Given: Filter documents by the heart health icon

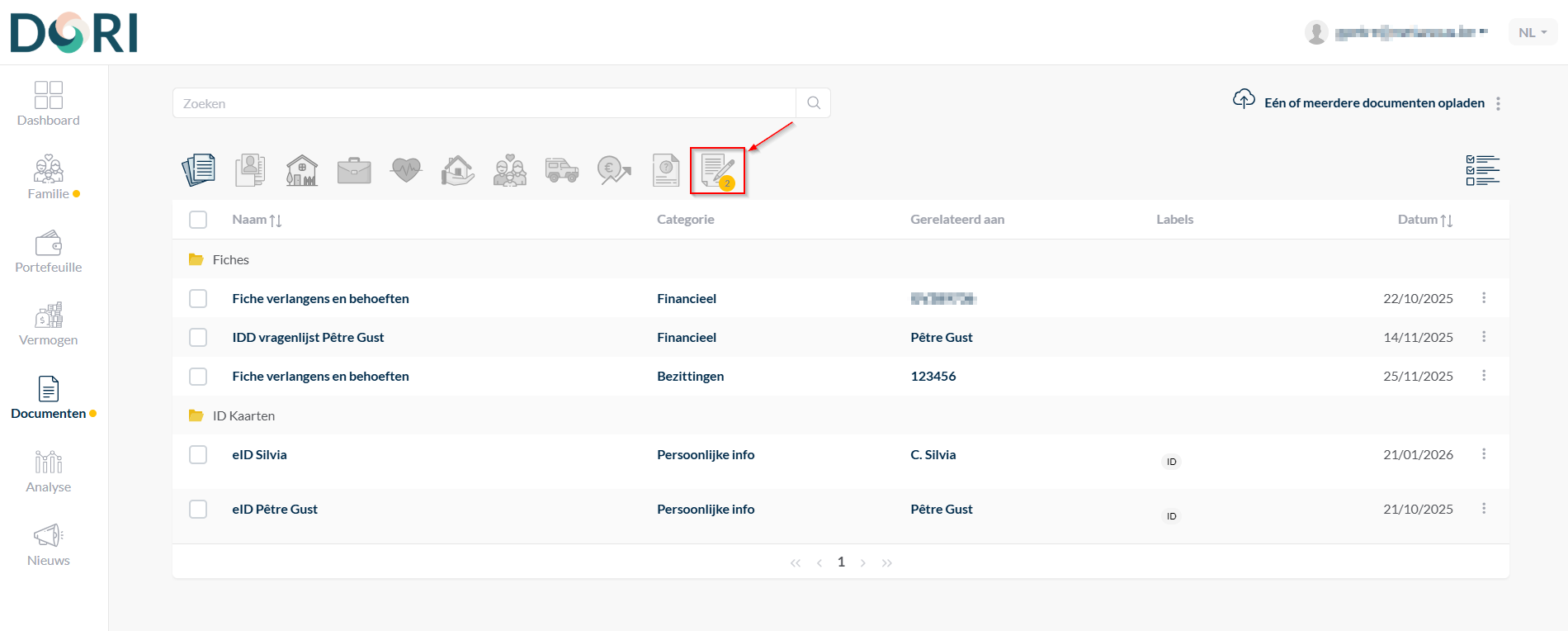Looking at the screenshot, I should pos(405,170).
